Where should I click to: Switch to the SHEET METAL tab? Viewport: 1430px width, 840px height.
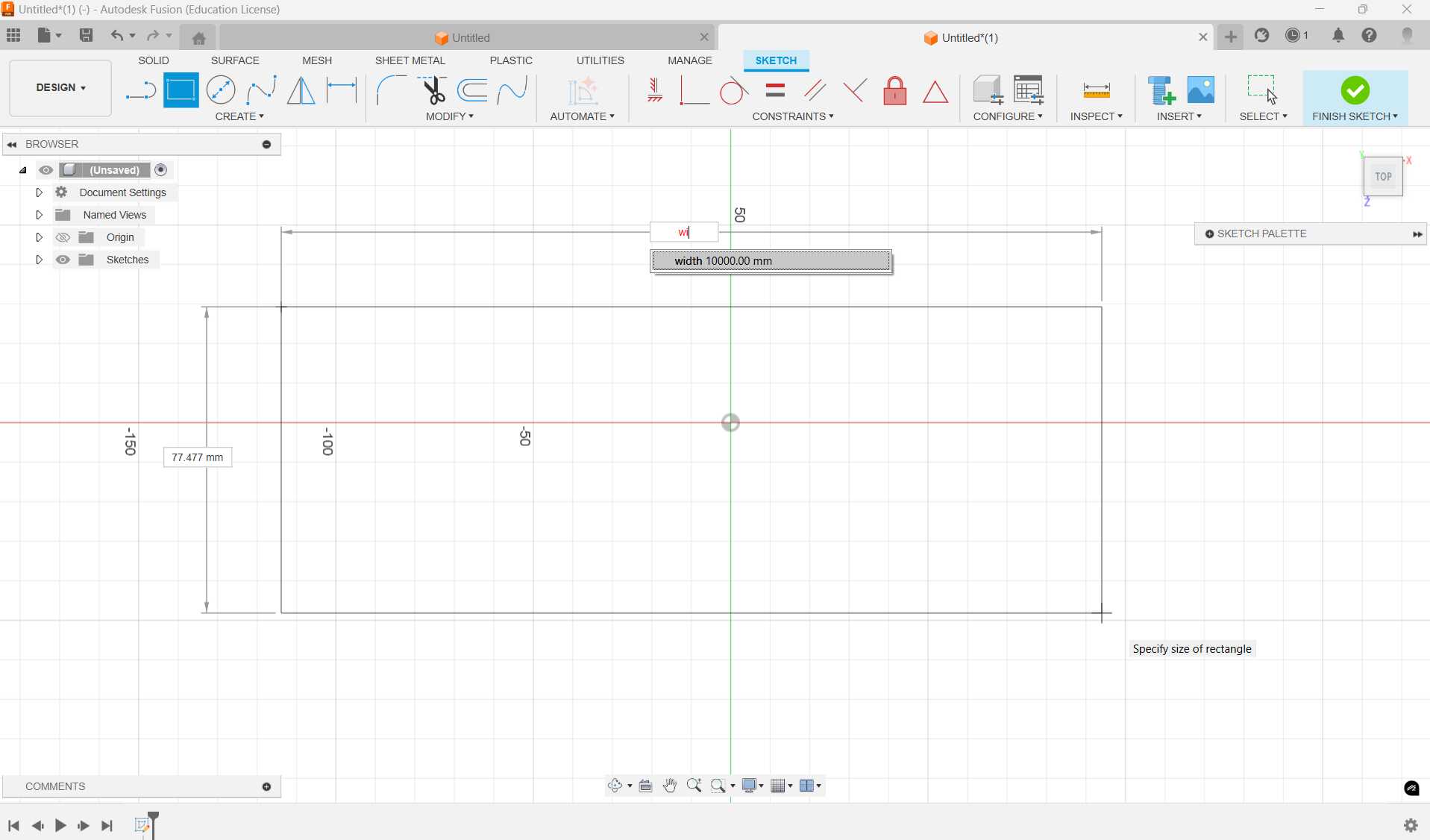tap(410, 60)
